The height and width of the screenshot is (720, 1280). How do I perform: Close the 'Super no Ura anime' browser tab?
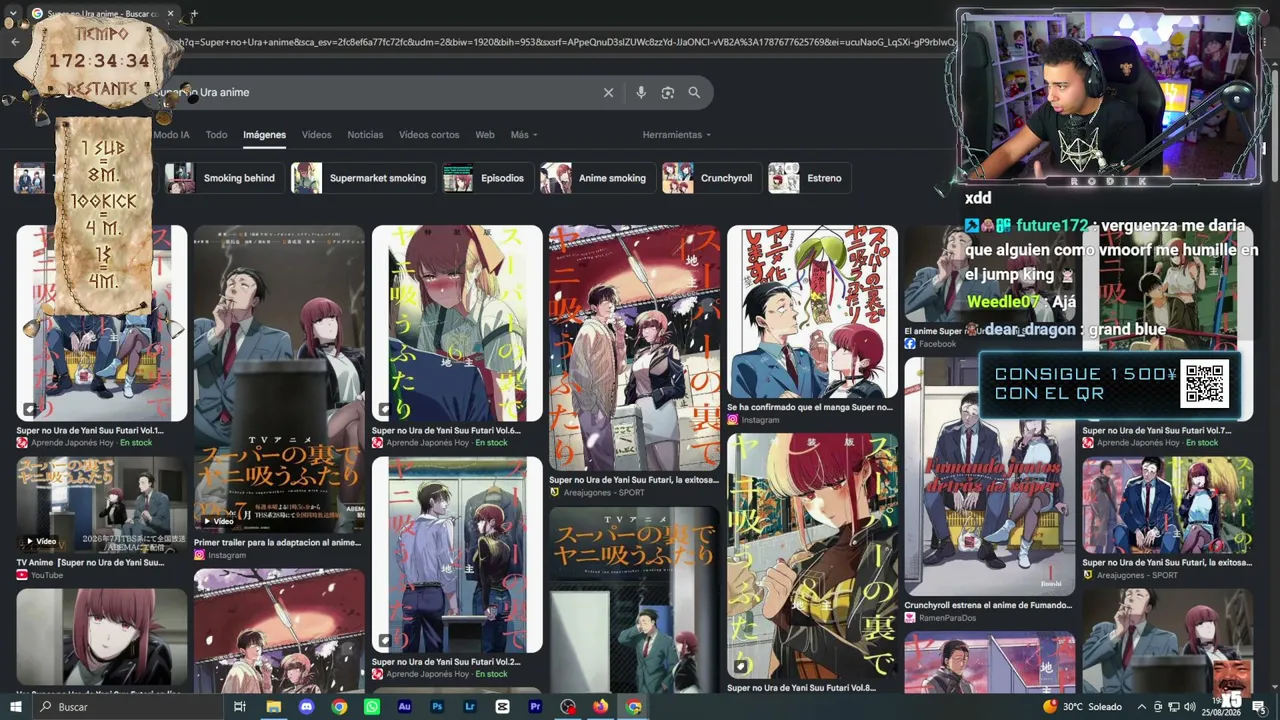(170, 14)
